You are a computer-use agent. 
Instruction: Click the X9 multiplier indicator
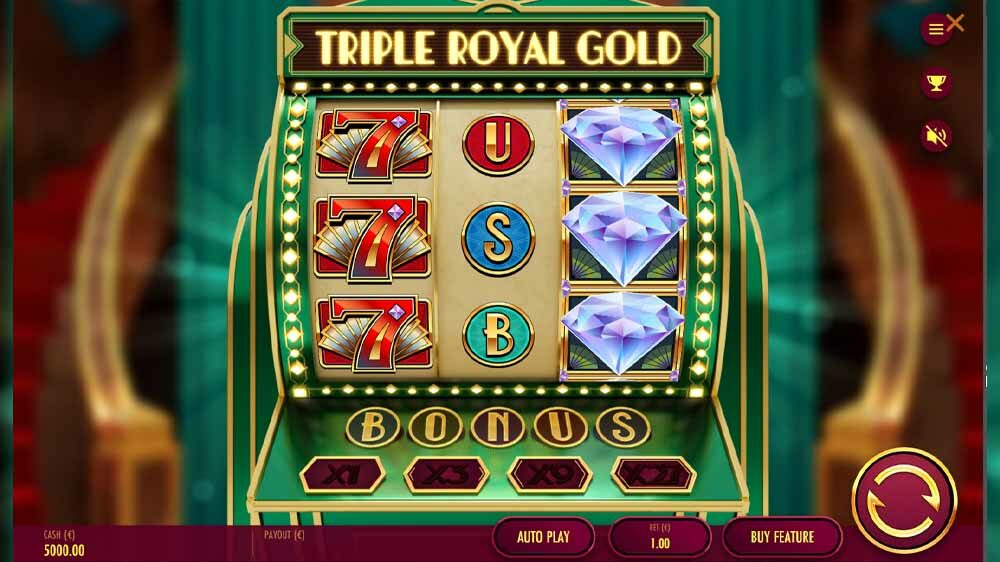click(x=550, y=475)
